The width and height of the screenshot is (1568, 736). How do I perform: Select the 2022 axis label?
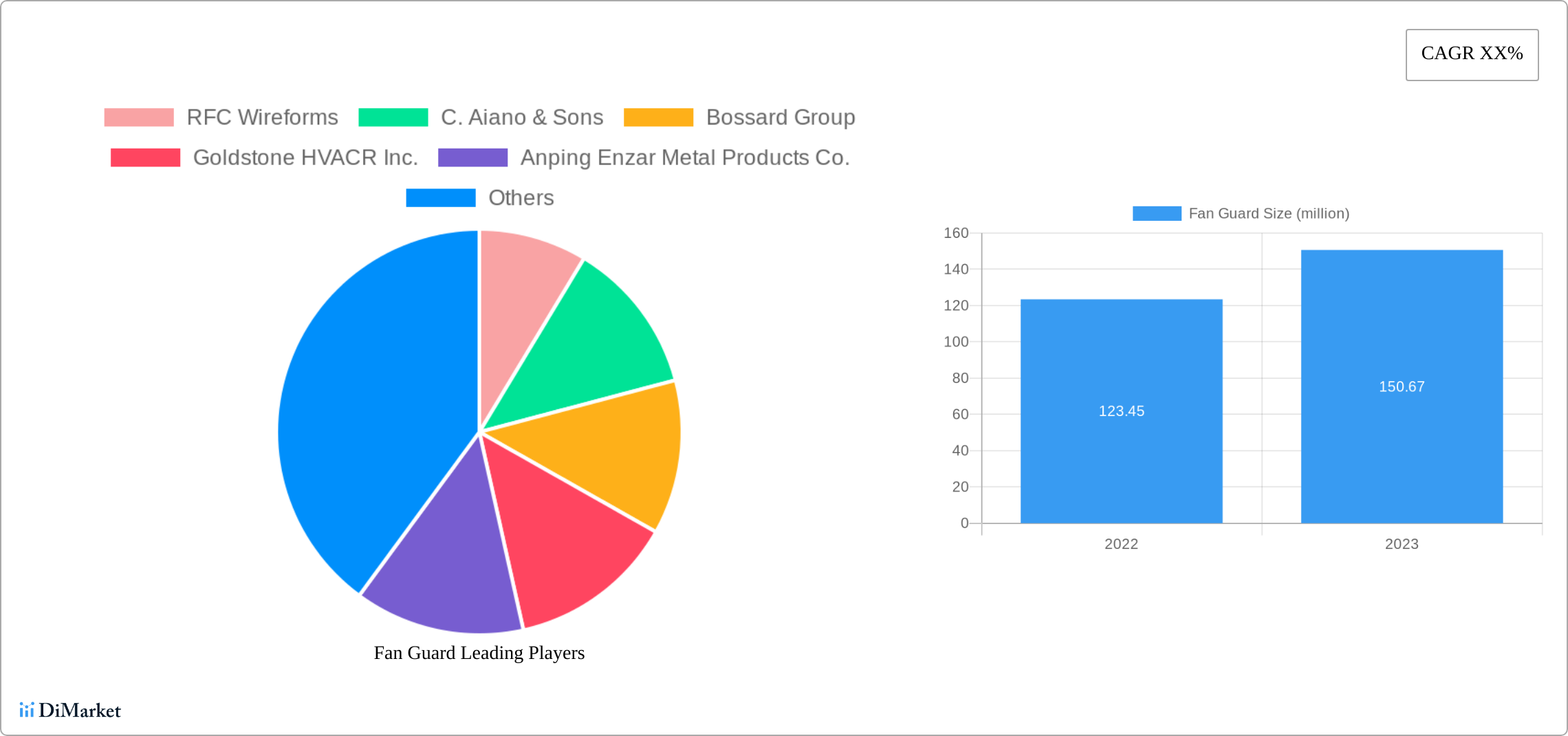pyautogui.click(x=1121, y=544)
